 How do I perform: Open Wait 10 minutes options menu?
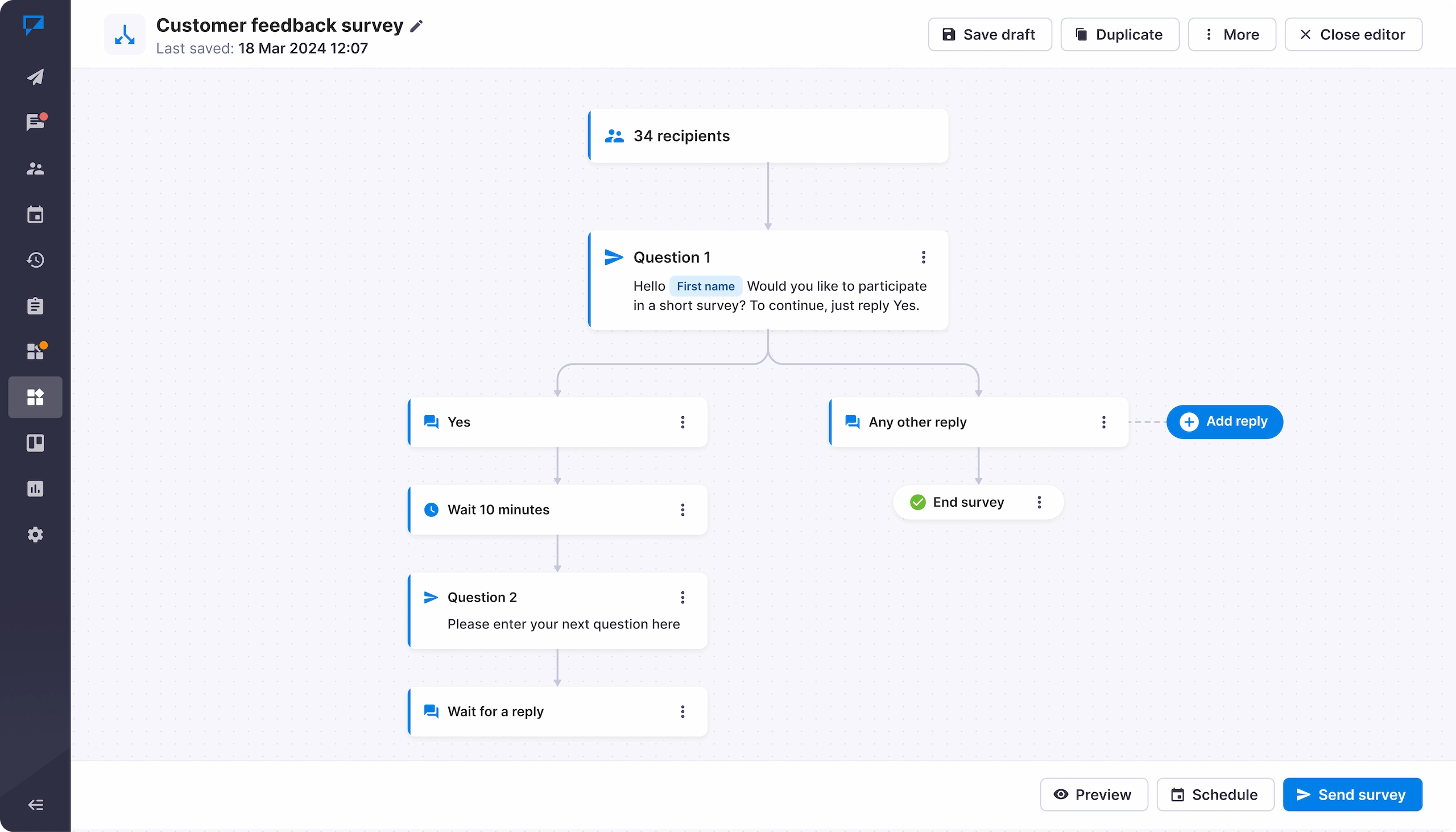682,509
